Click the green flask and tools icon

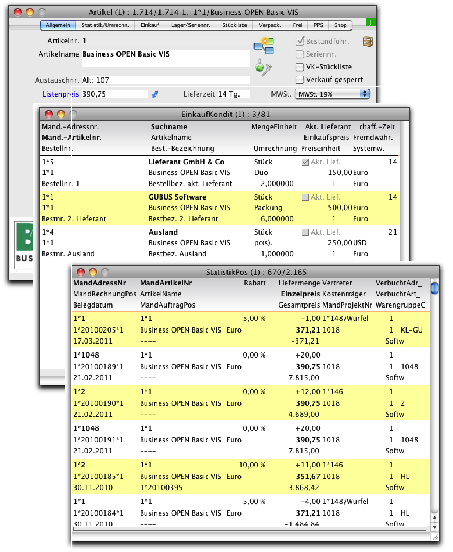click(263, 67)
